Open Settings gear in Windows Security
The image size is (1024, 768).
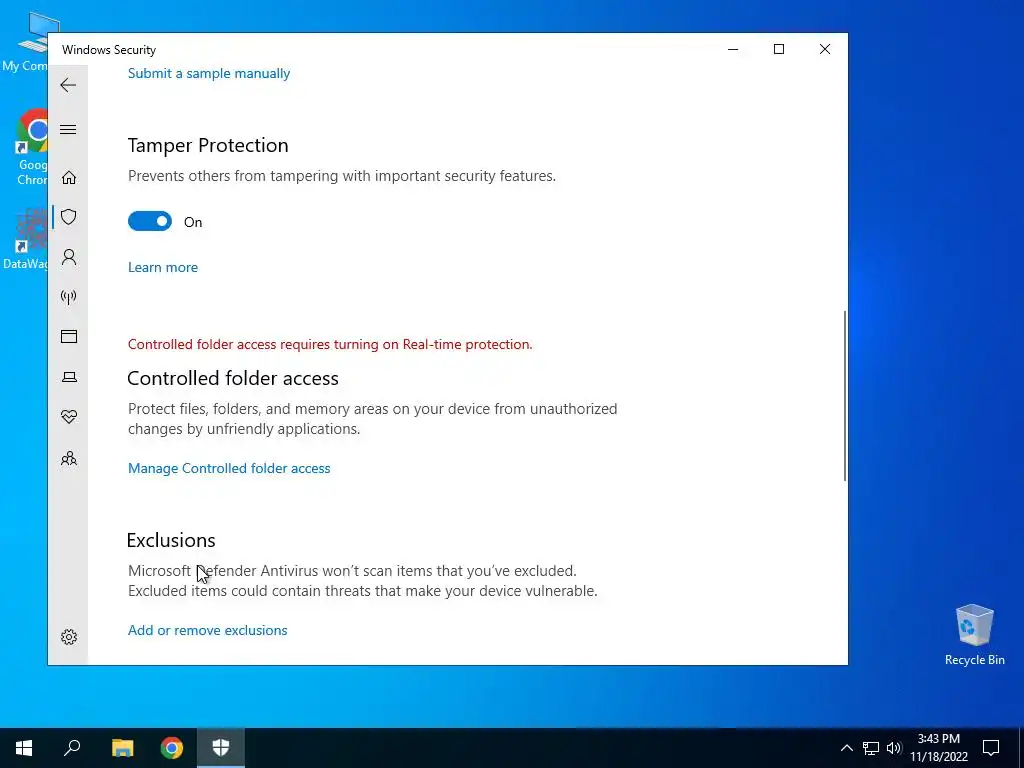[x=69, y=637]
